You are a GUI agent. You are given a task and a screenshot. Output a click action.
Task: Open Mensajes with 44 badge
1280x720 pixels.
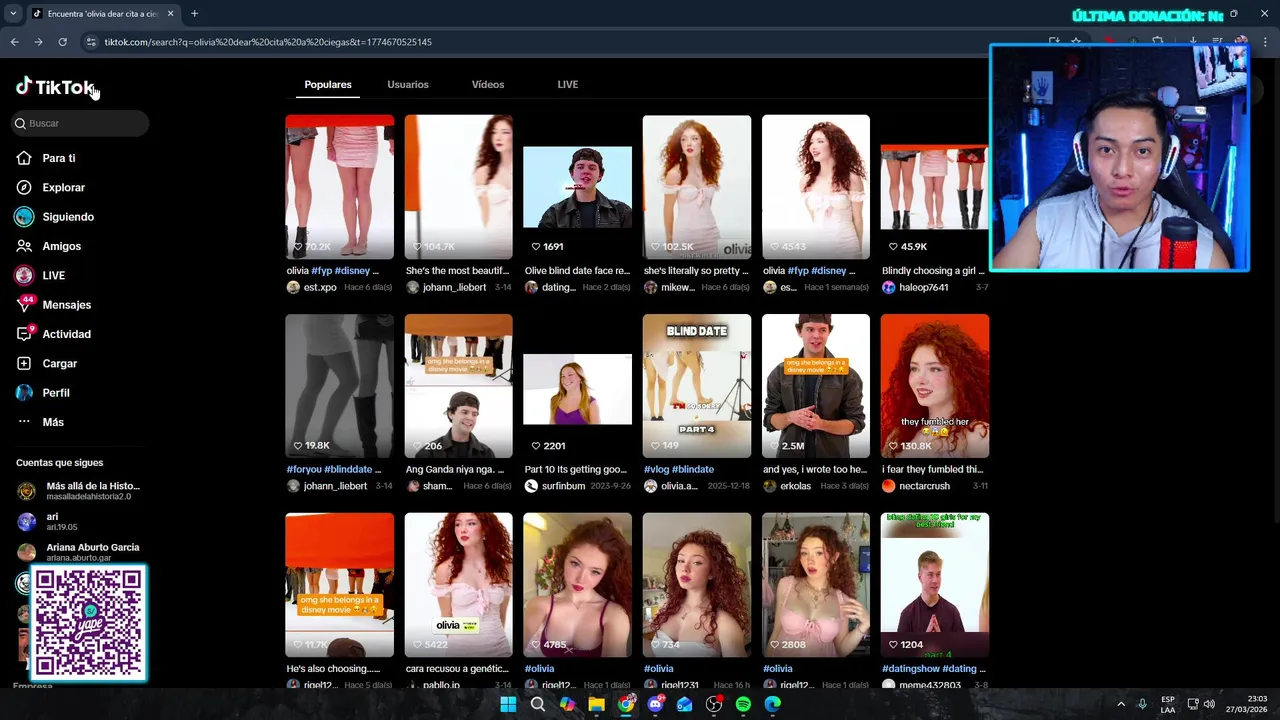(x=66, y=305)
